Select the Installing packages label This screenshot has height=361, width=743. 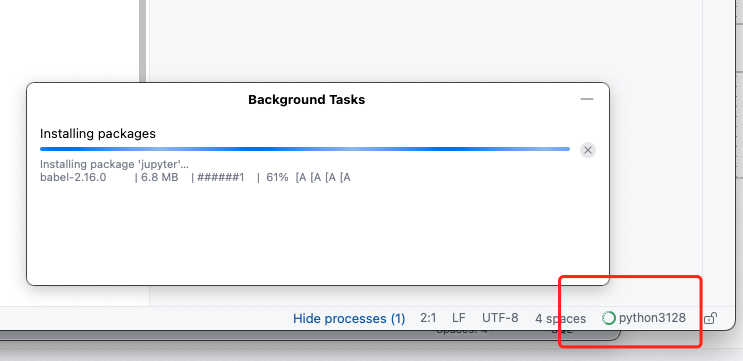pos(98,134)
